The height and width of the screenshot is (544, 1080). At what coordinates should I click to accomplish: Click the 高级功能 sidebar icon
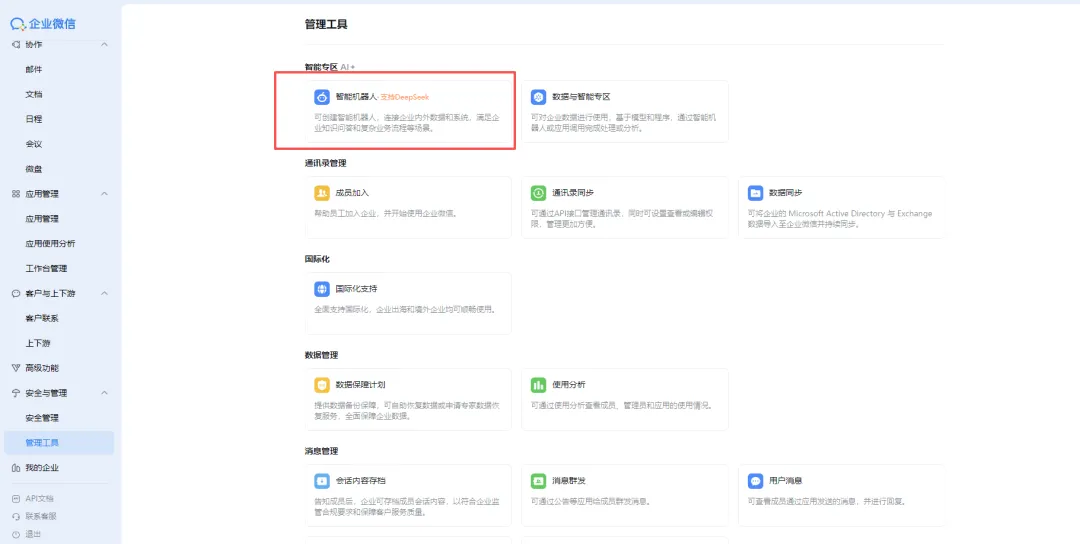click(x=16, y=368)
